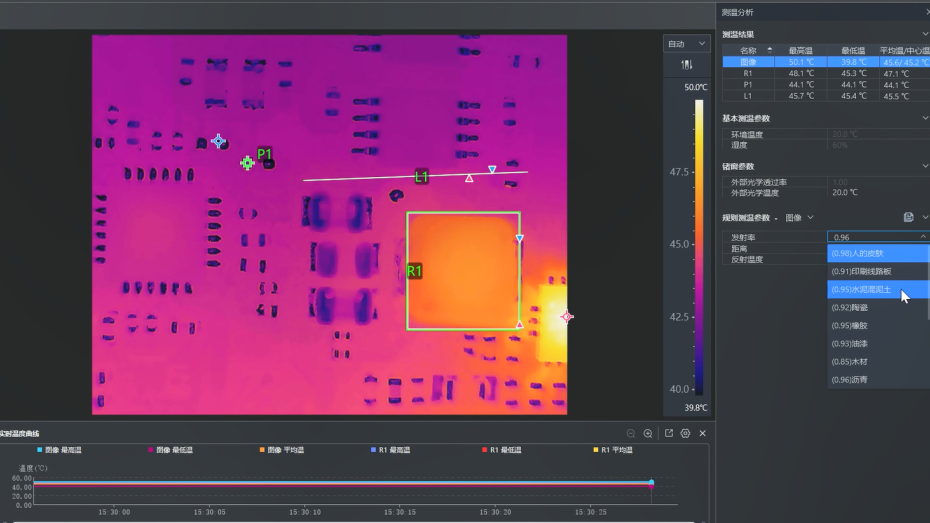Screen dimensions: 930x523
Task: Select the R1 rectangle label
Action: [414, 271]
